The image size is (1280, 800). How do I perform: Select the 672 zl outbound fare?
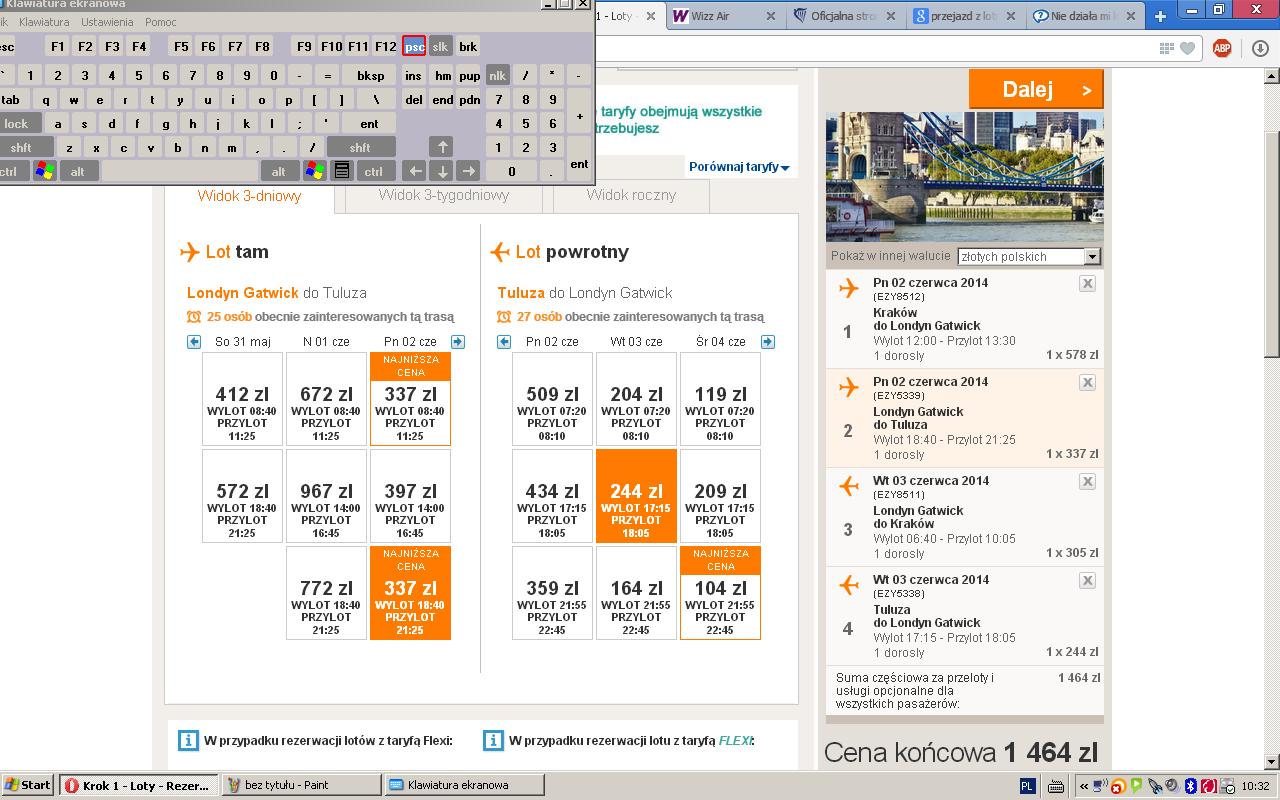pyautogui.click(x=326, y=399)
